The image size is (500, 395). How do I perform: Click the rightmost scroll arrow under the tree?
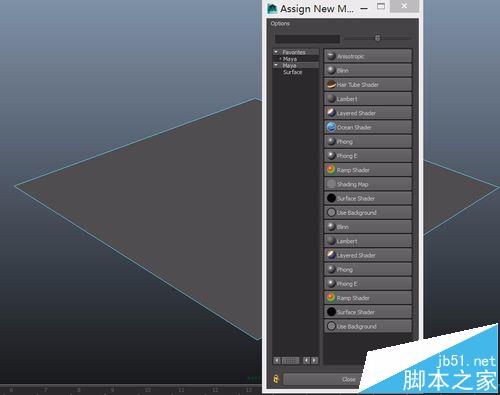tap(314, 360)
